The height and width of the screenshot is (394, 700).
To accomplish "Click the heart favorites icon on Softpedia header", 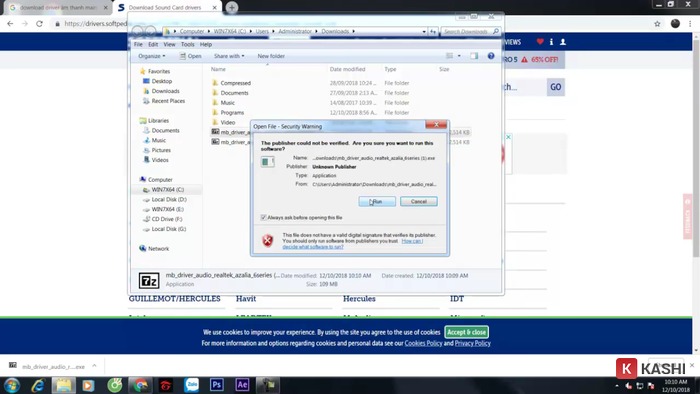I will [540, 41].
